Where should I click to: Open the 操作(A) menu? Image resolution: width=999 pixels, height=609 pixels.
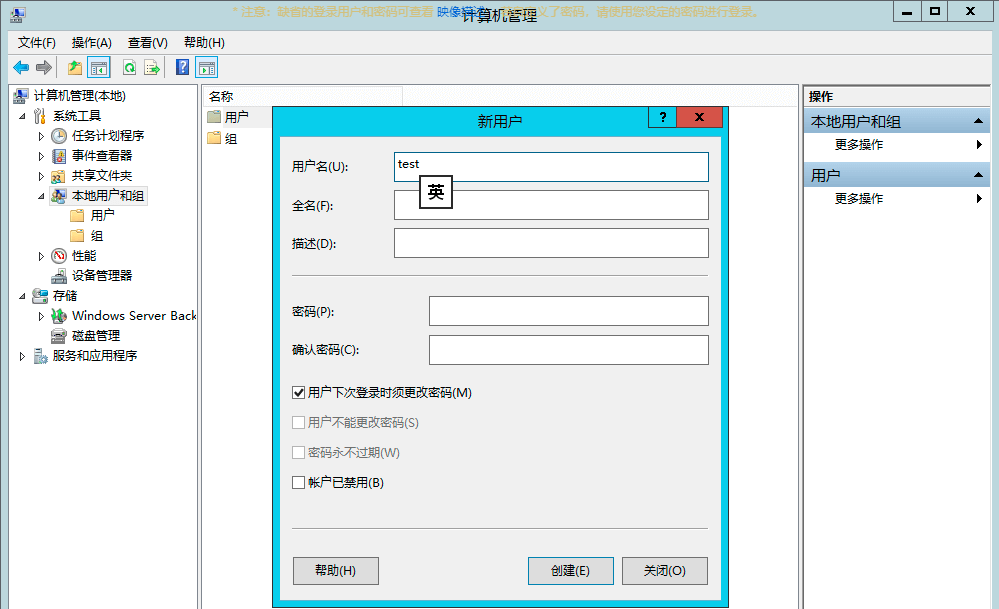(92, 43)
